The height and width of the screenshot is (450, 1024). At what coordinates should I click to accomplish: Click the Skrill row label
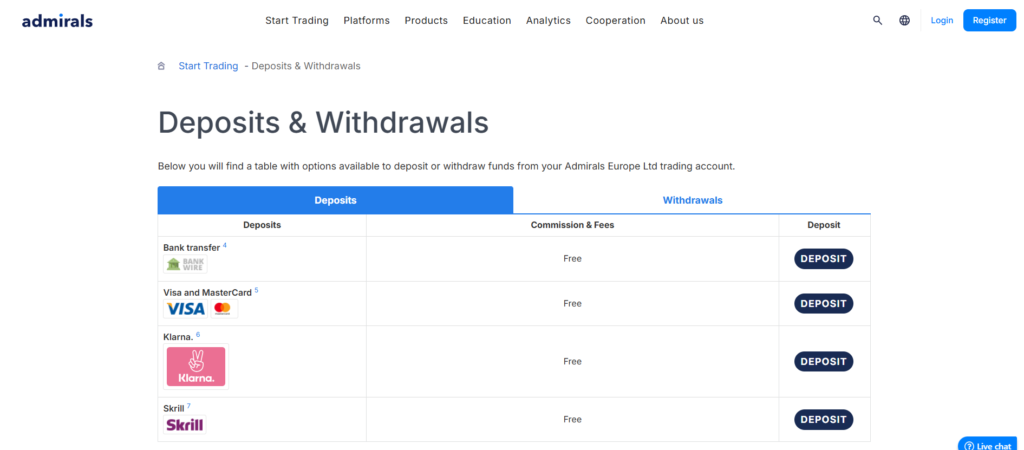click(174, 408)
